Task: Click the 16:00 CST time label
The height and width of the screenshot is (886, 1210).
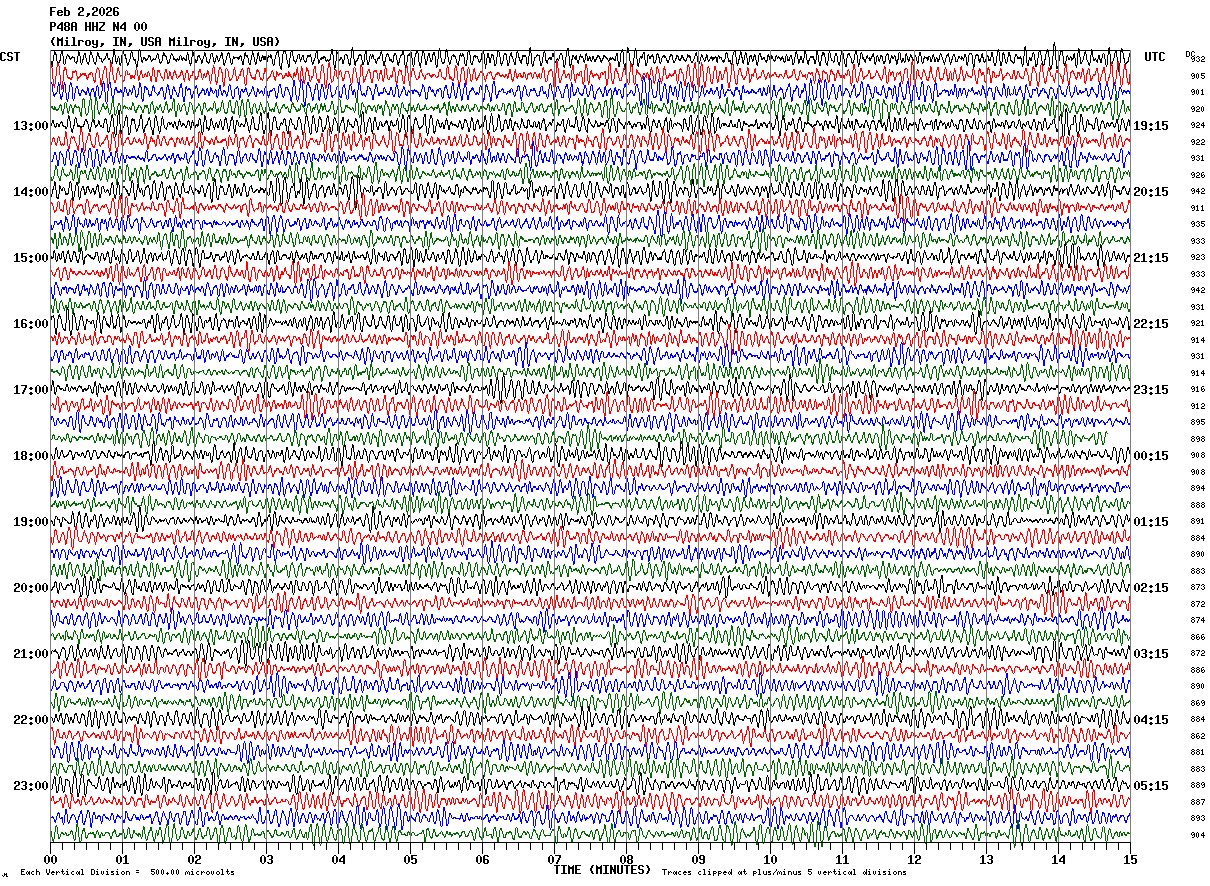Action: (x=30, y=324)
